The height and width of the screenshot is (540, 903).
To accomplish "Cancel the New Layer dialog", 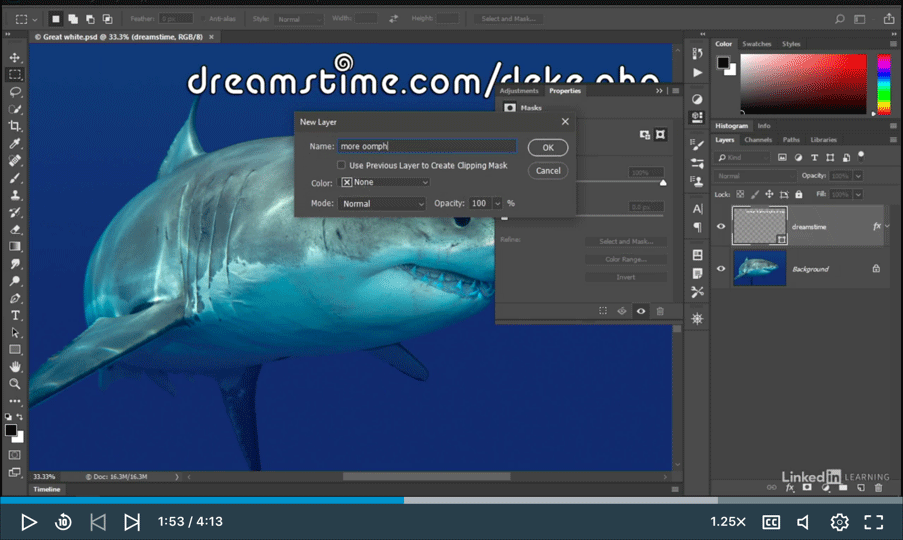I will (x=547, y=171).
